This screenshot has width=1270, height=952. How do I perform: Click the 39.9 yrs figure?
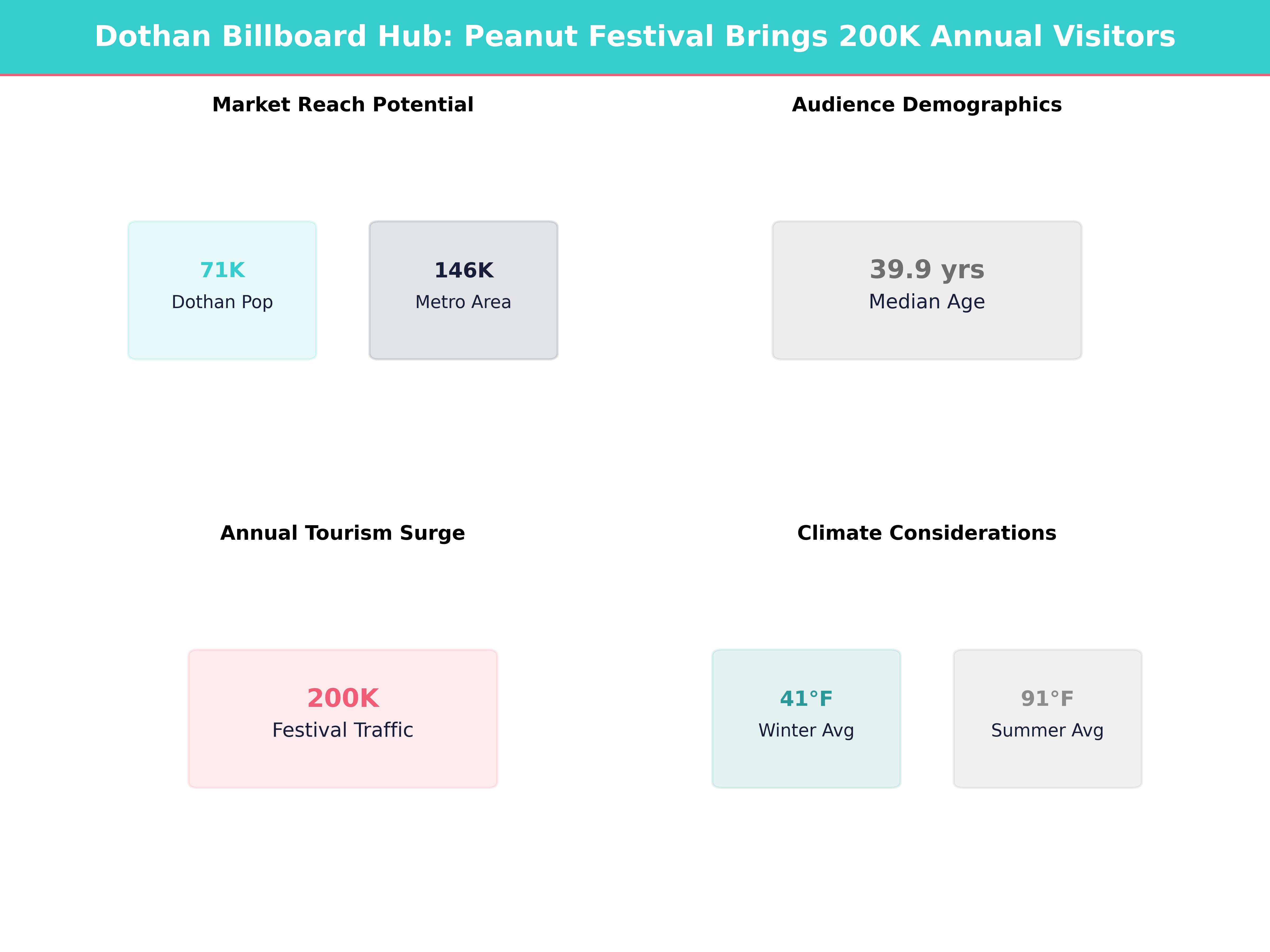927,269
